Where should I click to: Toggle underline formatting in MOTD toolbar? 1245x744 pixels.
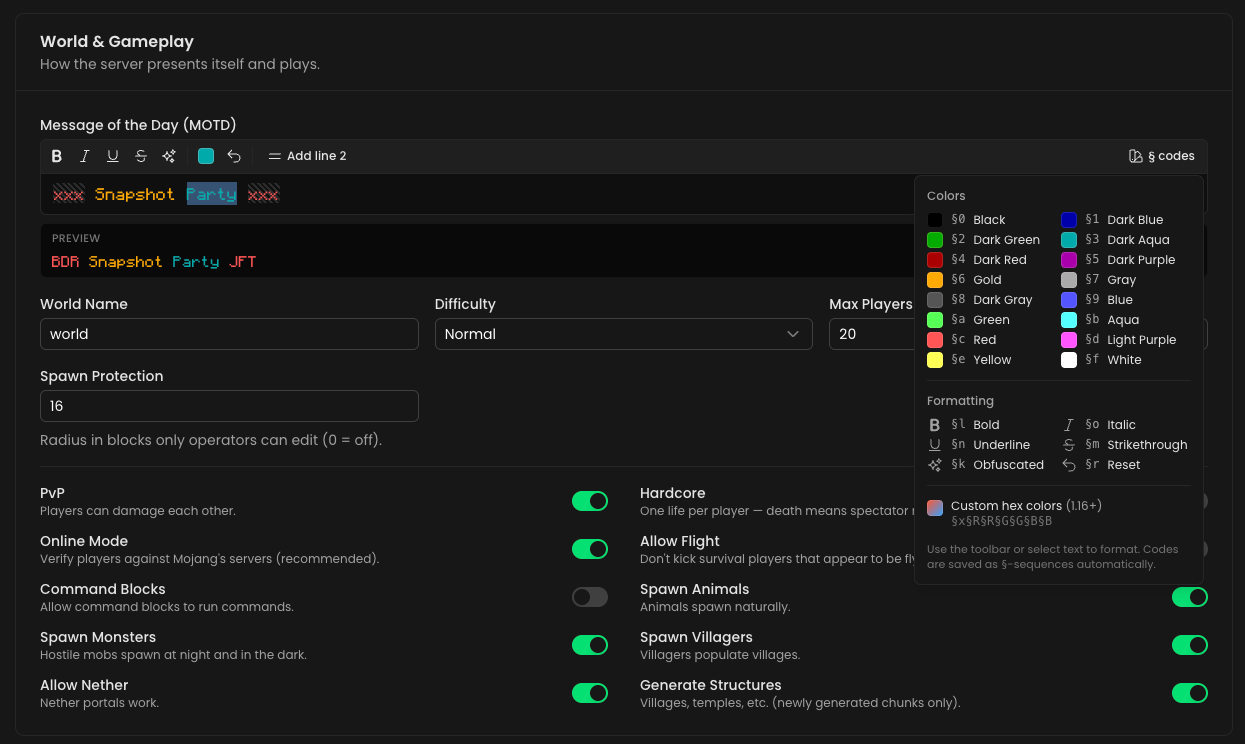113,156
